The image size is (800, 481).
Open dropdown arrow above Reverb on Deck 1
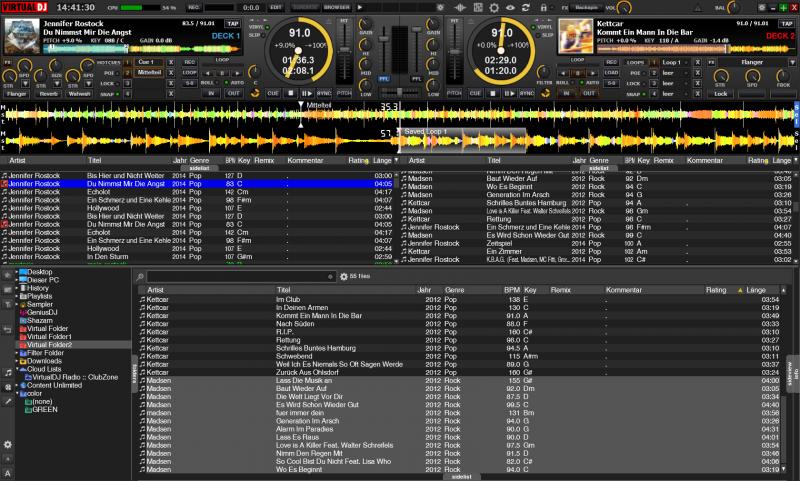point(57,83)
